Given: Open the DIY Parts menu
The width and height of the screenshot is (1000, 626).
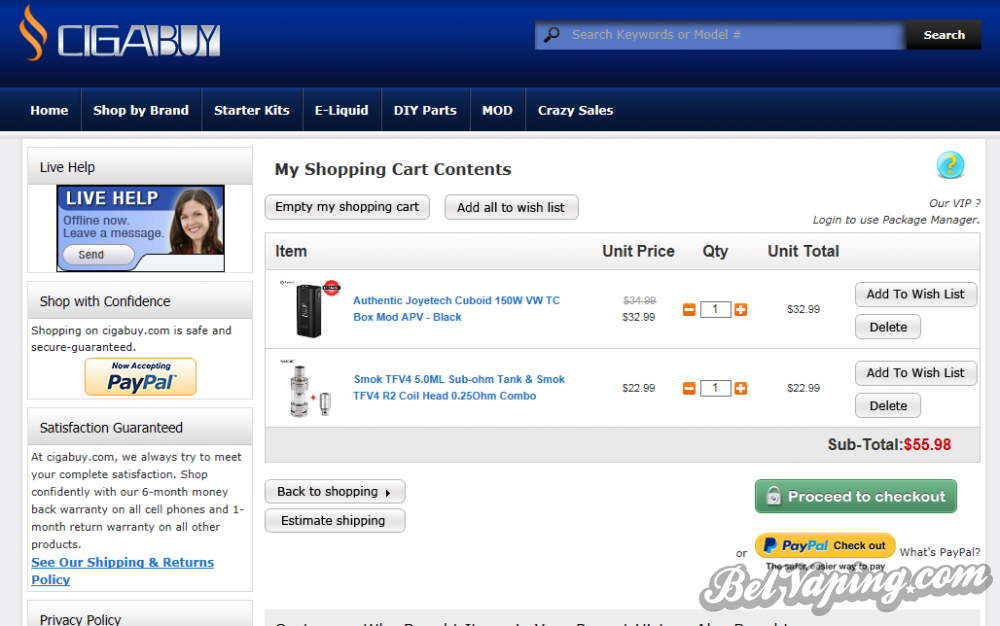Looking at the screenshot, I should (x=425, y=110).
